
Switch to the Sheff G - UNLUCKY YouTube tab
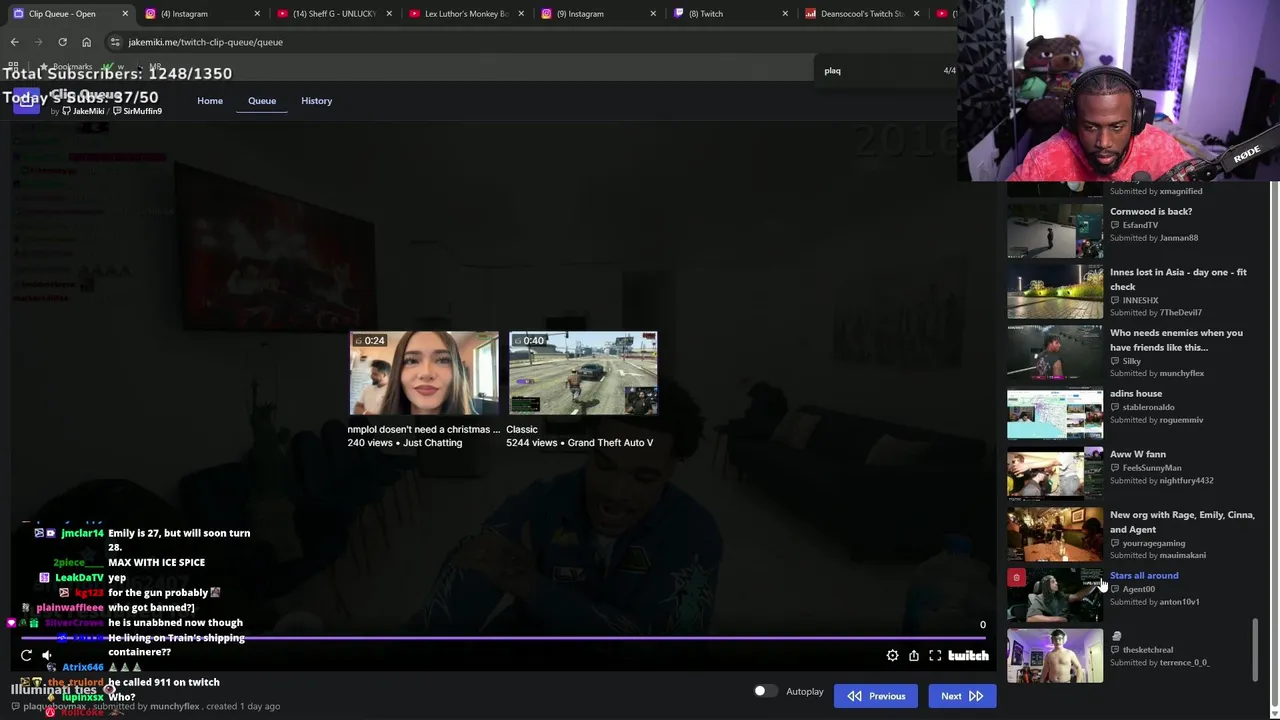pos(334,14)
